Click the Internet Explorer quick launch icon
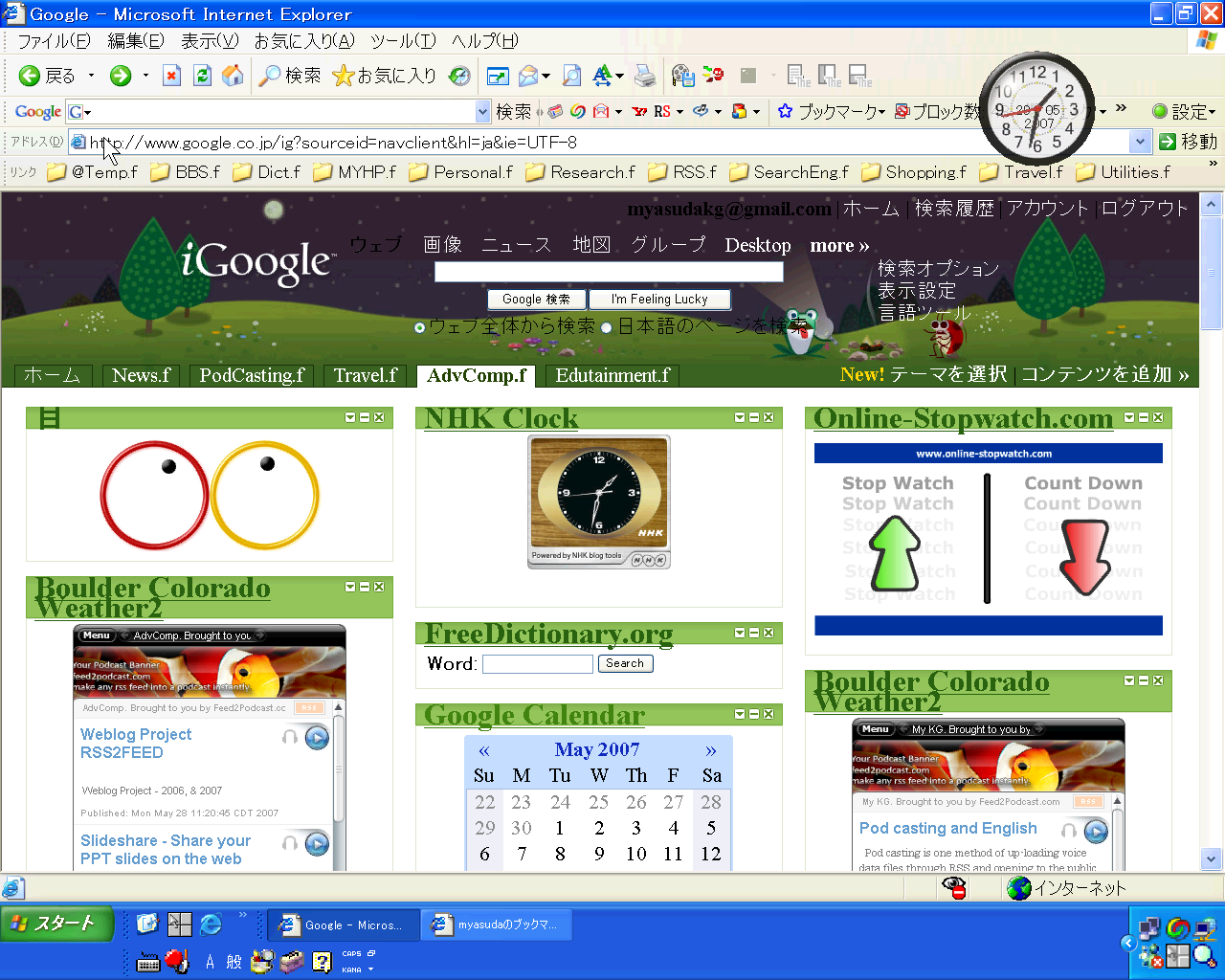 (x=211, y=924)
